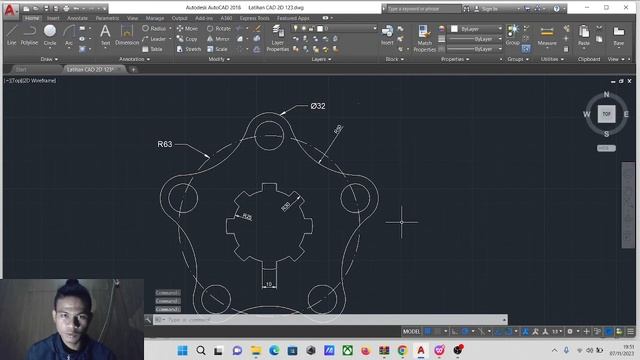Toggle grid display in status bar
Screen dimensions: 640x360
pos(428,331)
